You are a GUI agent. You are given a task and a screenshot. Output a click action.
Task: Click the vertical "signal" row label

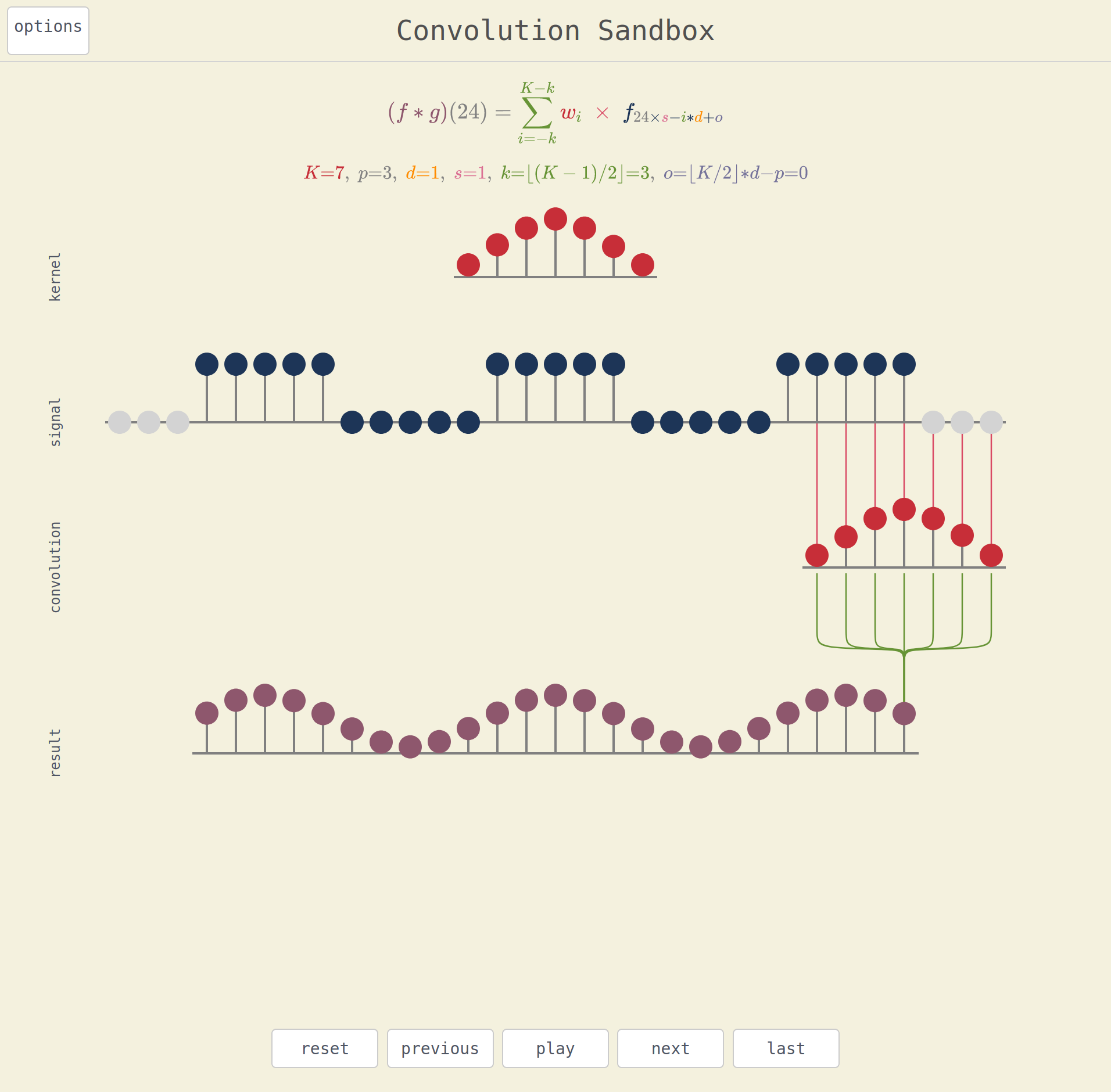tap(55, 422)
